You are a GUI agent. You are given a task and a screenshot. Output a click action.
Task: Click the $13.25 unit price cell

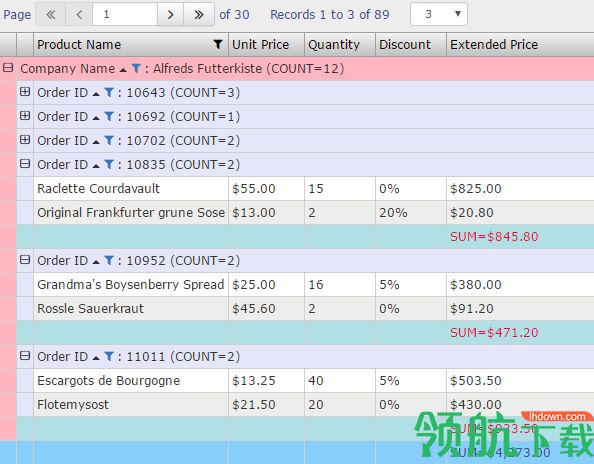pyautogui.click(x=267, y=381)
